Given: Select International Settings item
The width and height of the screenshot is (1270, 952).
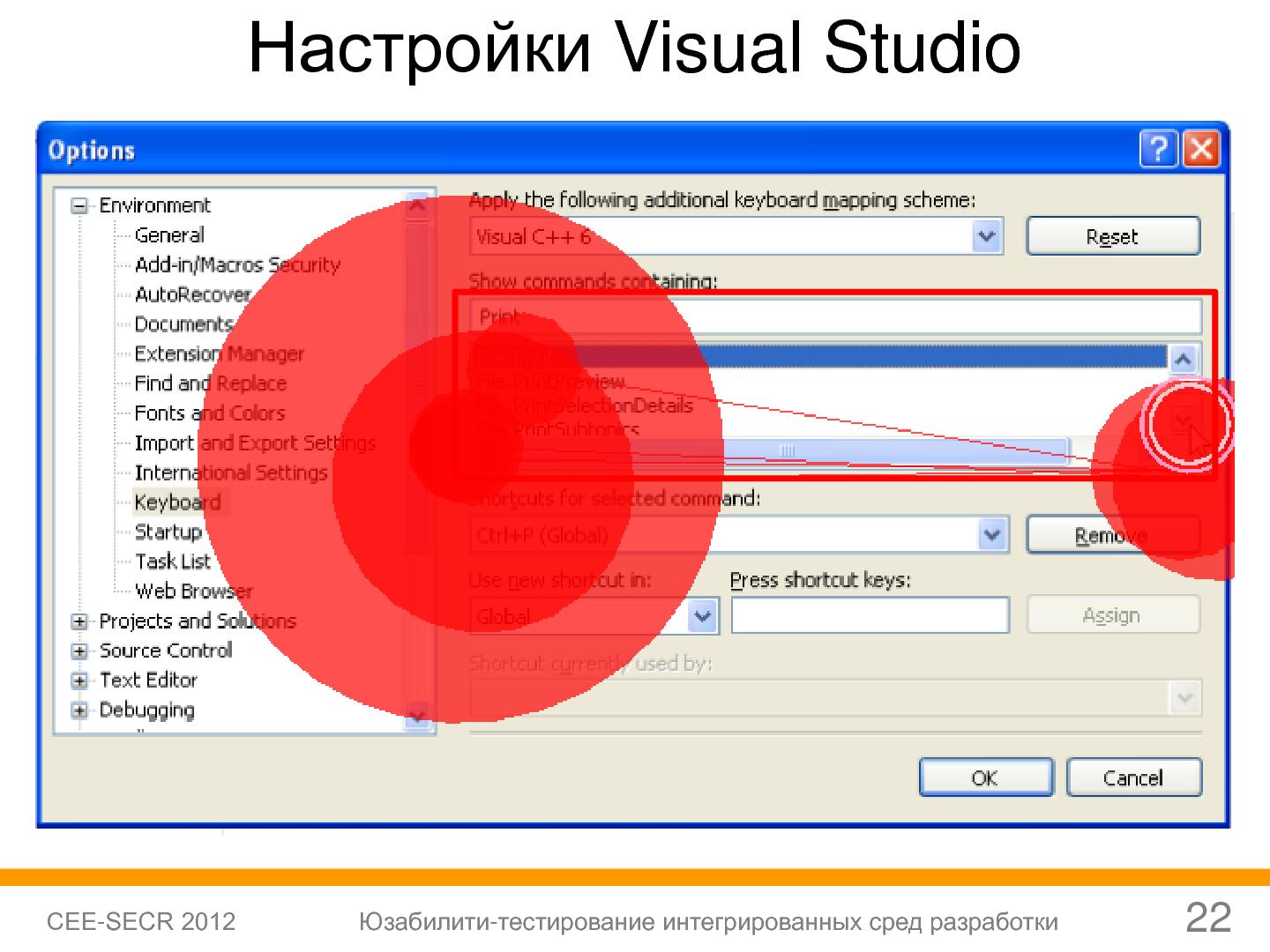Looking at the screenshot, I should pyautogui.click(x=231, y=472).
